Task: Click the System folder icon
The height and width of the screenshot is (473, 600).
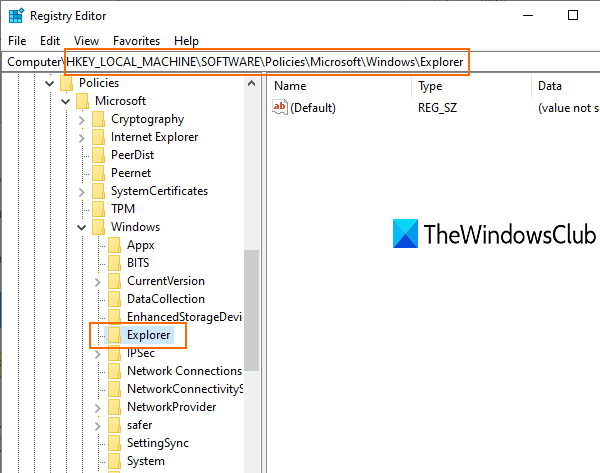Action: 115,461
